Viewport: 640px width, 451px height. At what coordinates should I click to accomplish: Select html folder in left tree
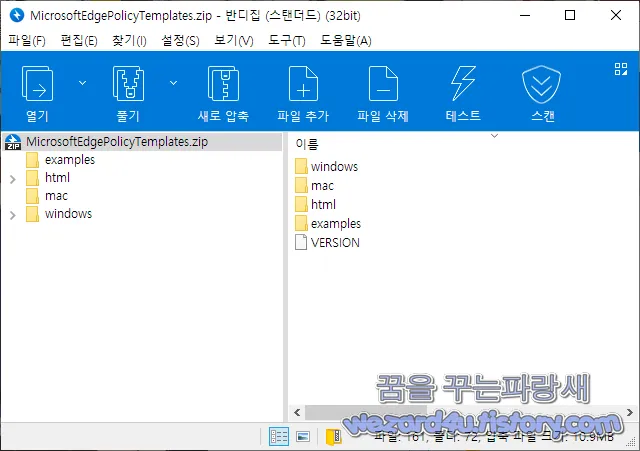coord(57,178)
